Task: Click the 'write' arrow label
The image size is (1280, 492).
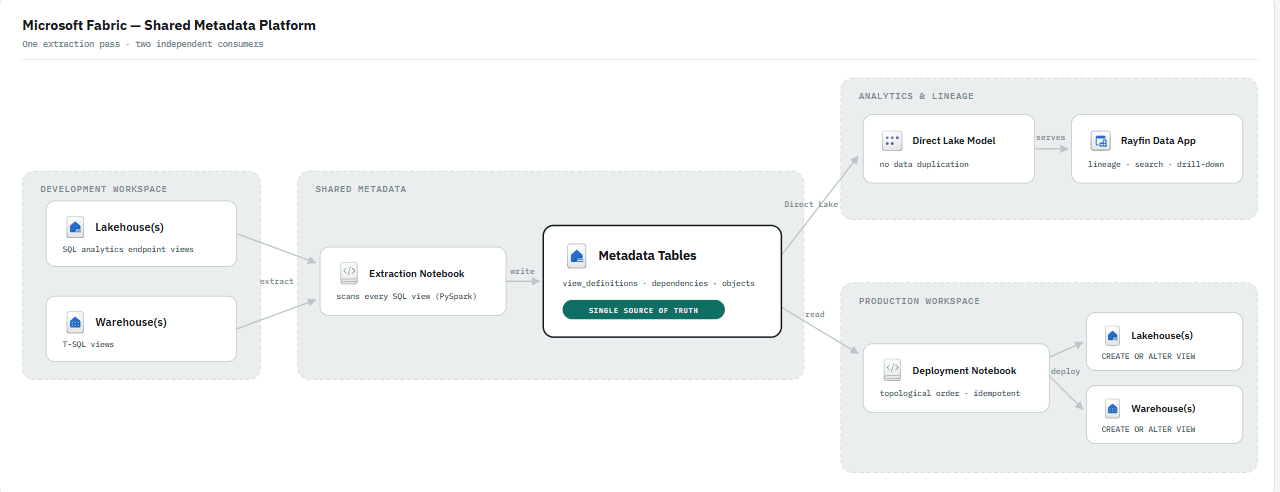Action: 522,271
